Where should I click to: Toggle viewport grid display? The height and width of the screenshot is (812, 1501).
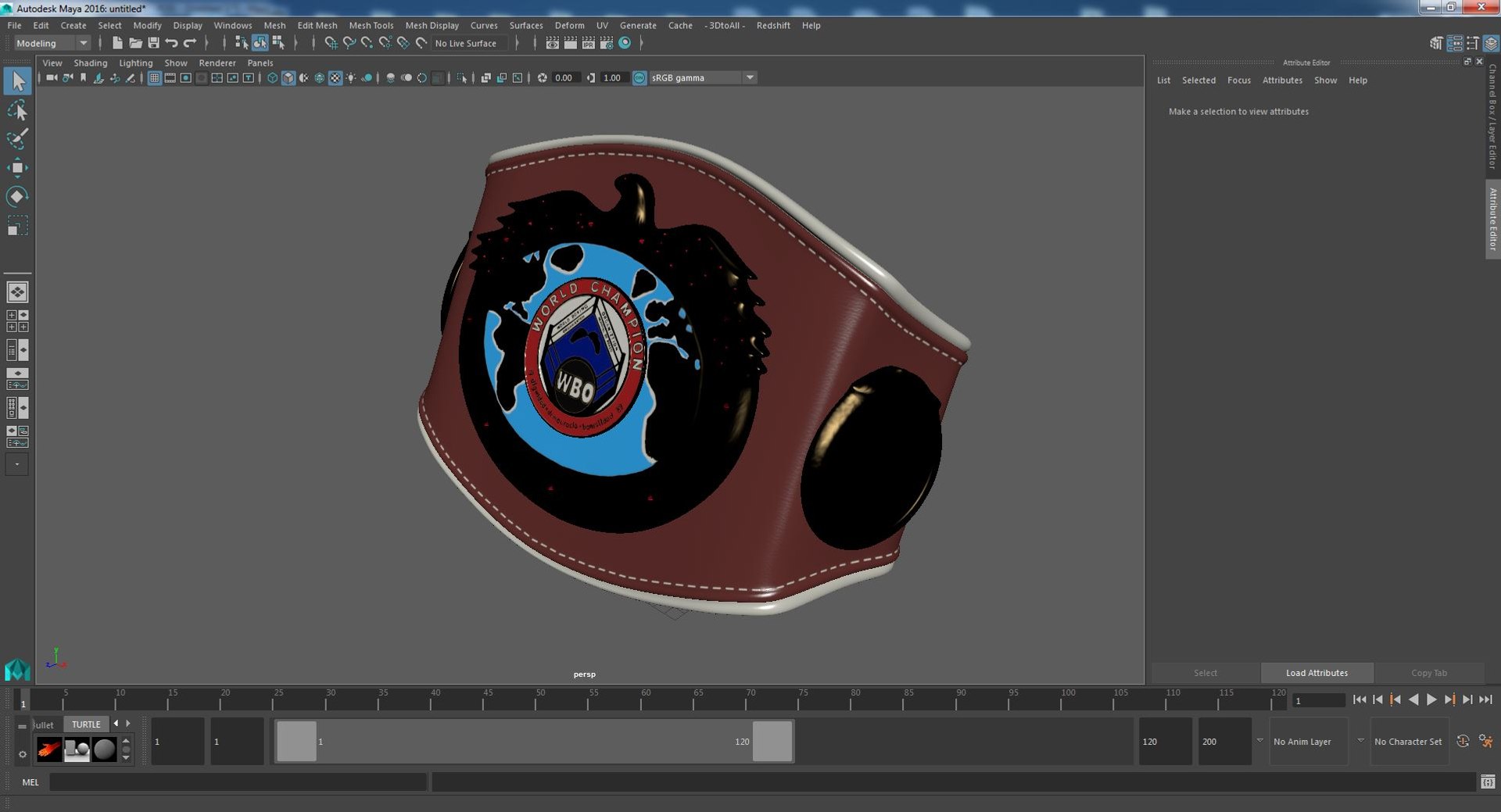[x=154, y=77]
